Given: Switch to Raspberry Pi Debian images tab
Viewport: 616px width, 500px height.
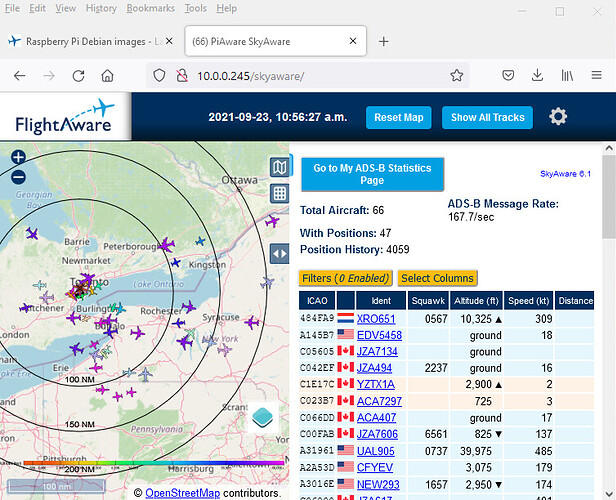Looking at the screenshot, I should coord(82,41).
